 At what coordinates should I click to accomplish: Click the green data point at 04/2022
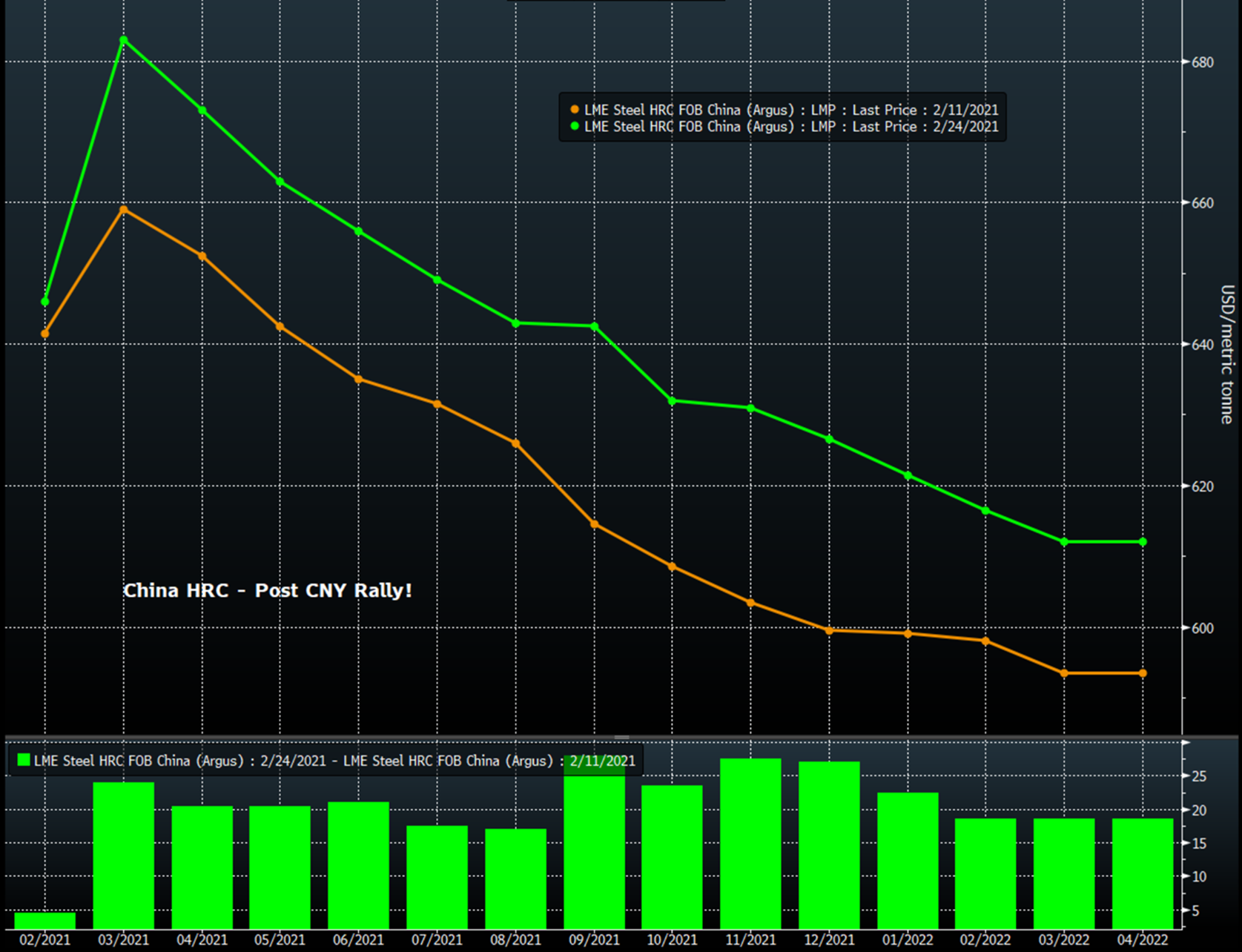pos(1143,542)
